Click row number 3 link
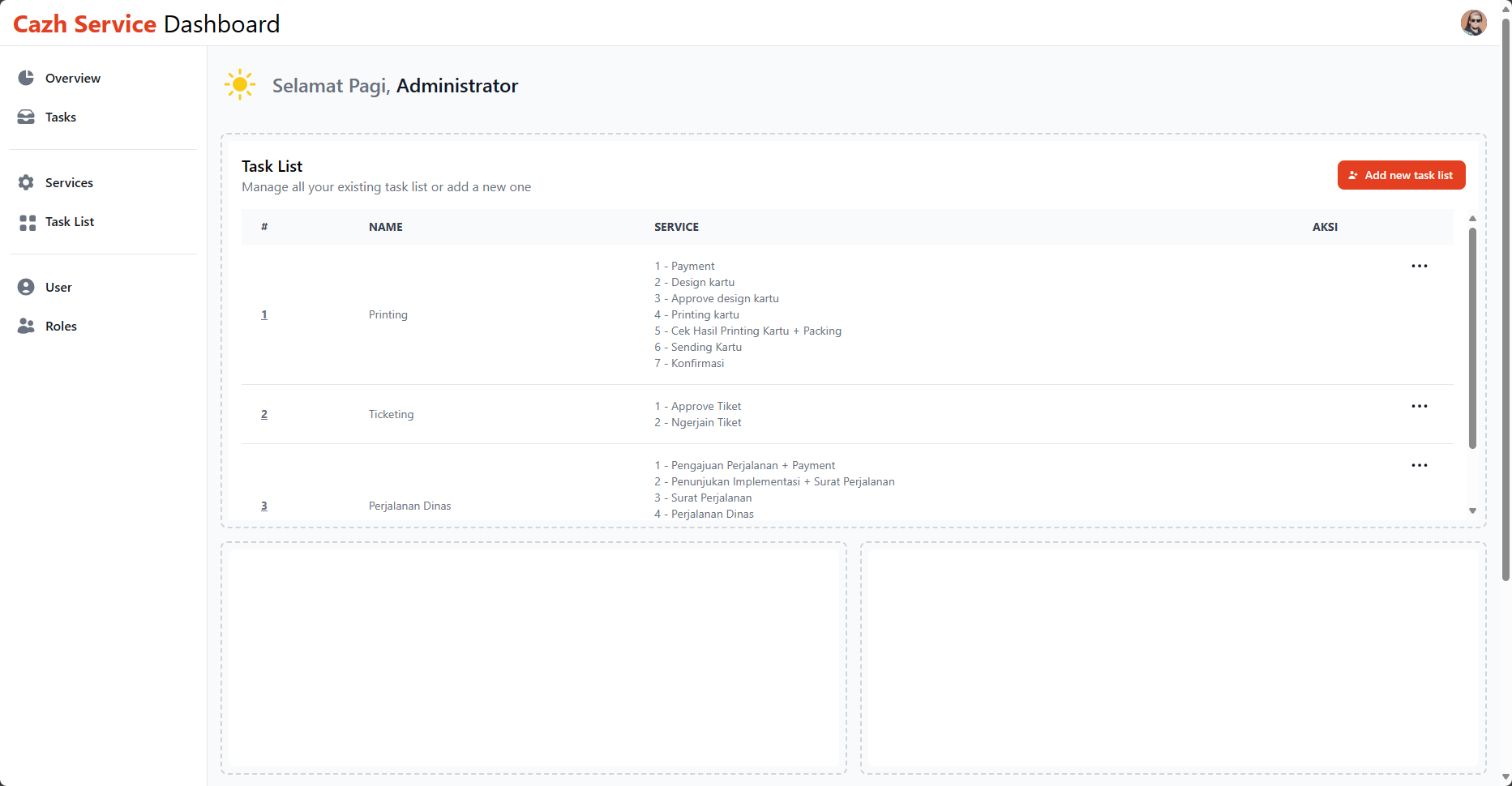Image resolution: width=1512 pixels, height=786 pixels. pos(264,506)
